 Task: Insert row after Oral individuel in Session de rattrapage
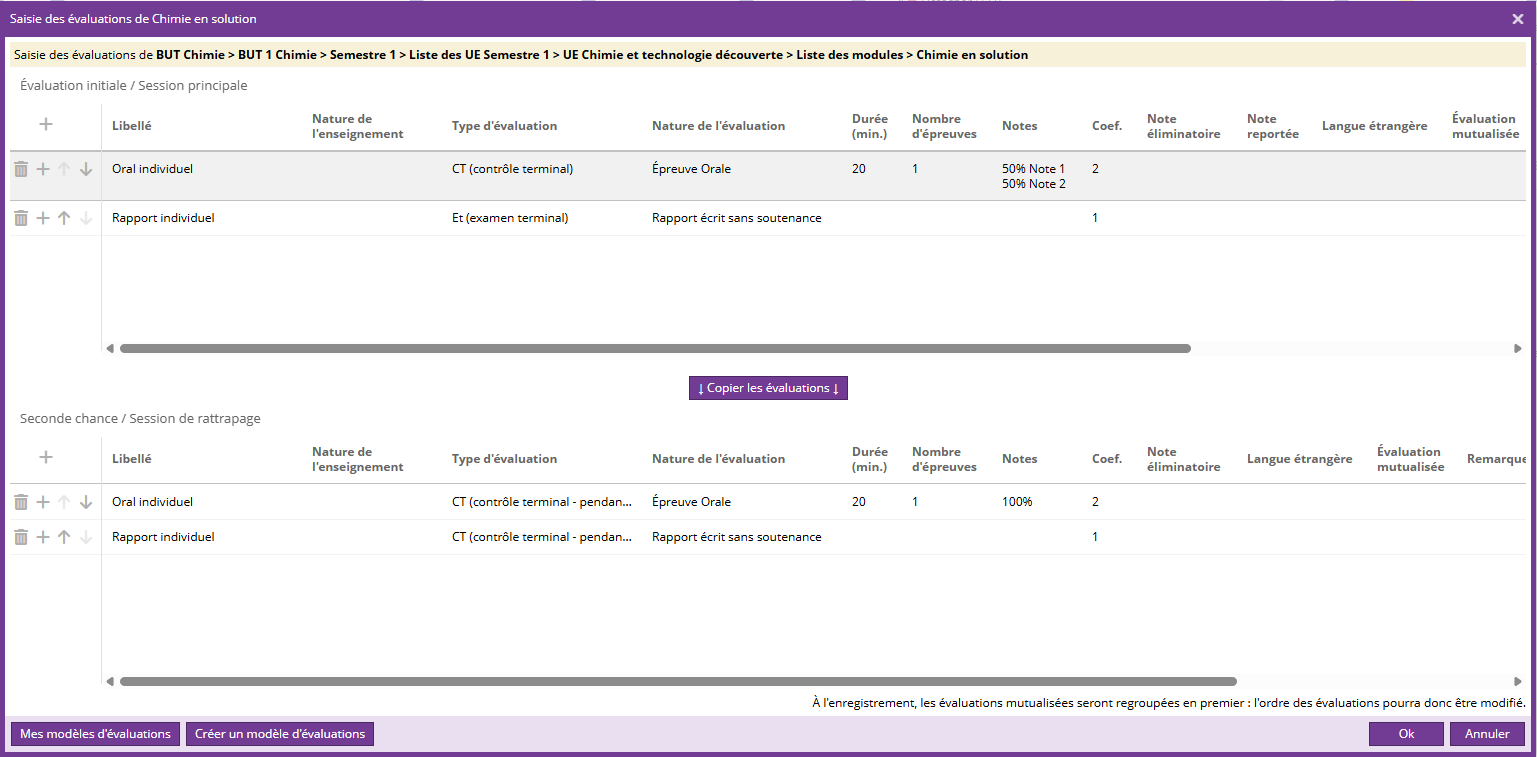tap(43, 503)
